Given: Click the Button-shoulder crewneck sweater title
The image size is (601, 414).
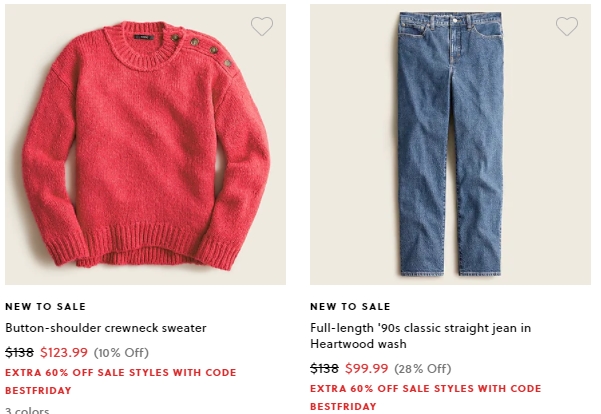Looking at the screenshot, I should [x=106, y=328].
